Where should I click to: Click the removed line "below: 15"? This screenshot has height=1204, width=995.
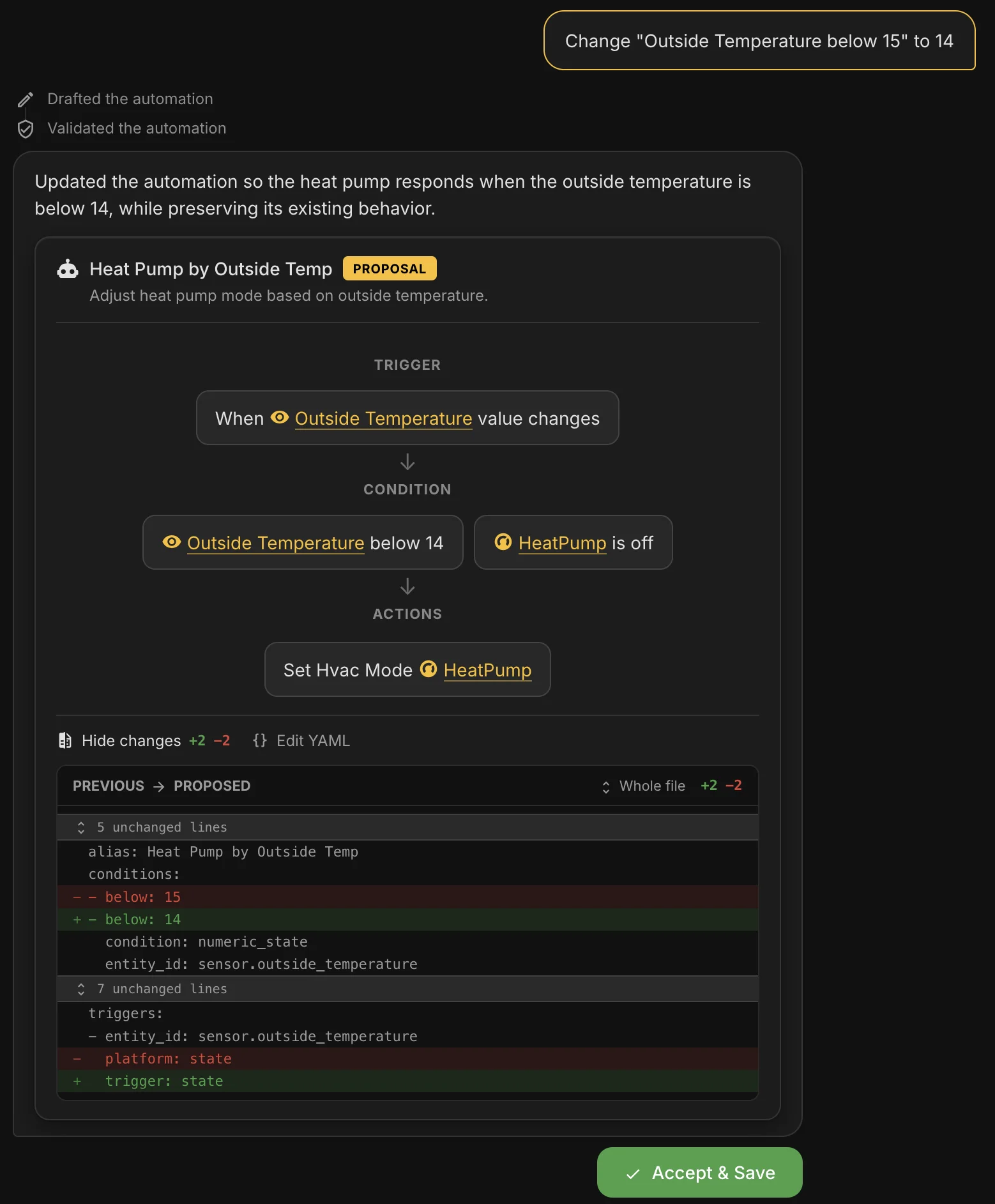[407, 897]
